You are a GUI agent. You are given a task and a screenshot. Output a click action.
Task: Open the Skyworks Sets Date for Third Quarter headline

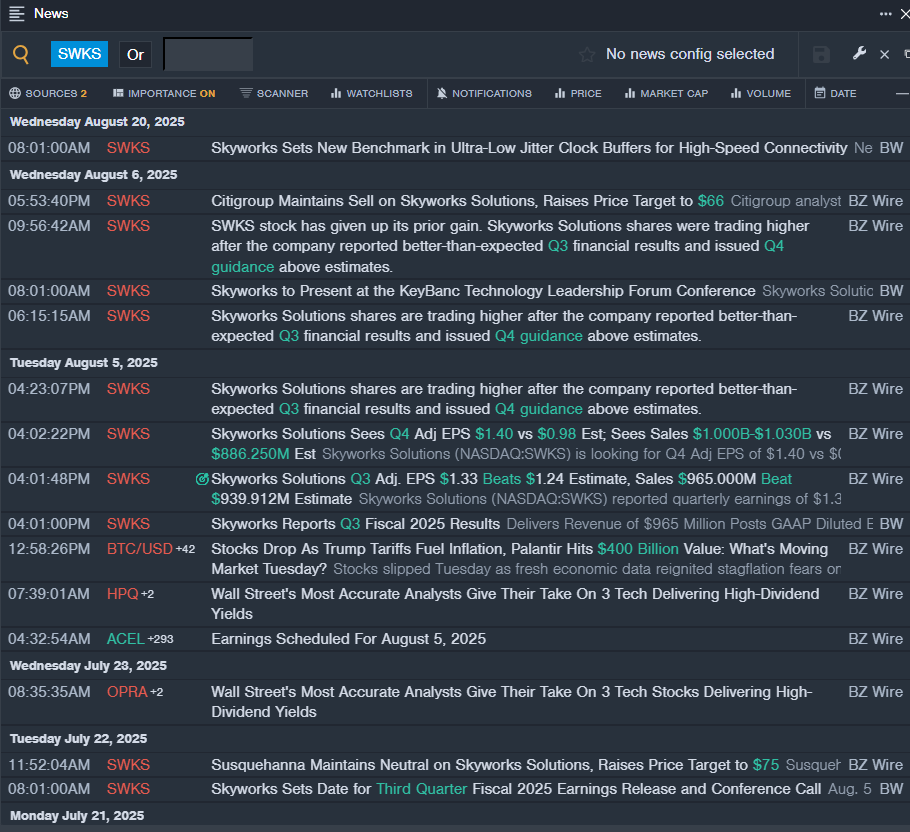(x=515, y=789)
